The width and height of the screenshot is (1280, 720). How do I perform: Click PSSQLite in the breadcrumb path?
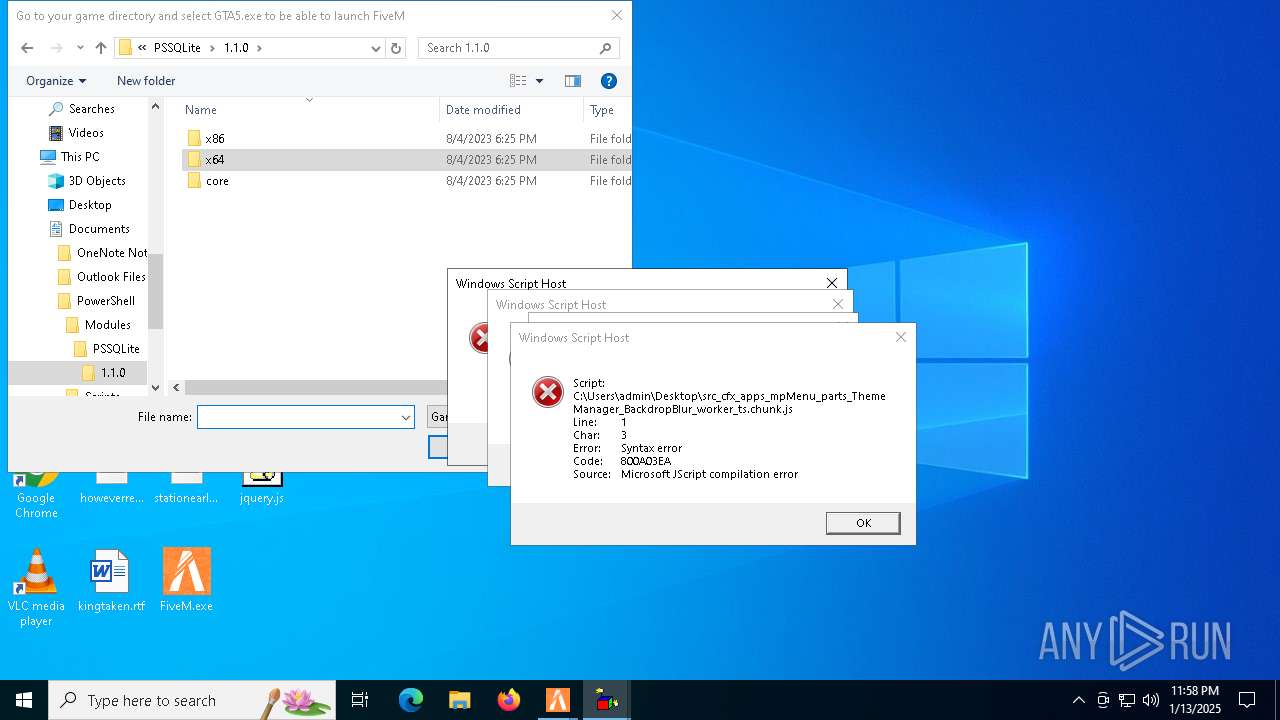click(x=177, y=48)
